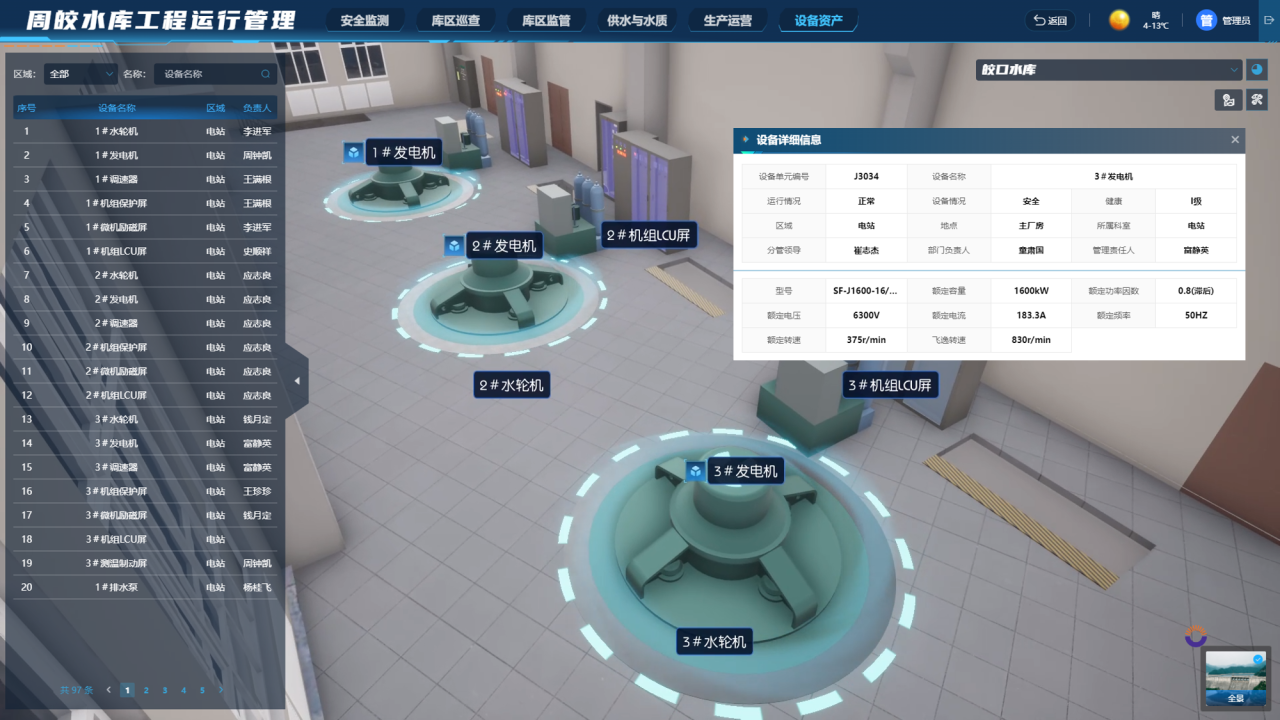Click the blue 管 administrator avatar
Image resolution: width=1280 pixels, height=720 pixels.
[x=1206, y=20]
